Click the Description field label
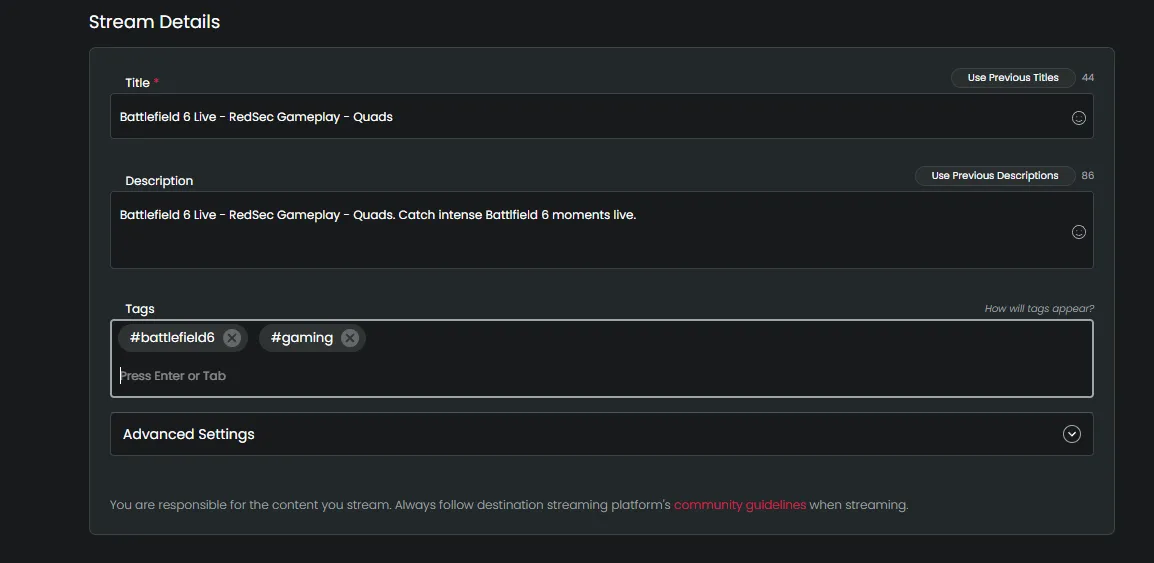The height and width of the screenshot is (563, 1154). click(159, 181)
